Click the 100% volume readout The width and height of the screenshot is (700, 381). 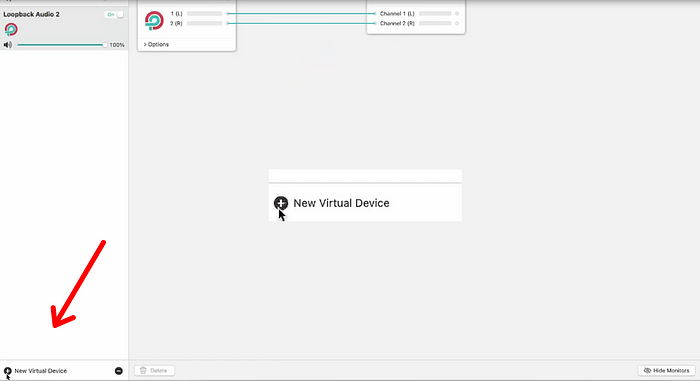click(x=117, y=45)
